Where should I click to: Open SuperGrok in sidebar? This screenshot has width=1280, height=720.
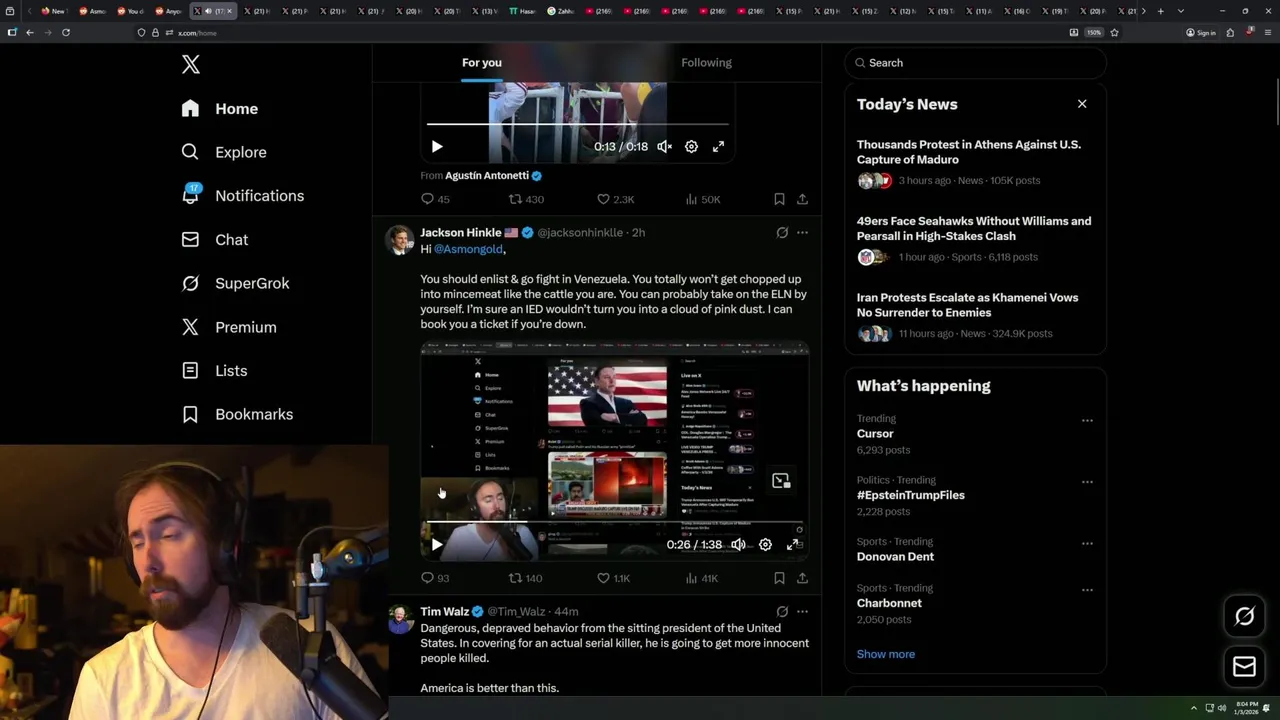coord(236,283)
